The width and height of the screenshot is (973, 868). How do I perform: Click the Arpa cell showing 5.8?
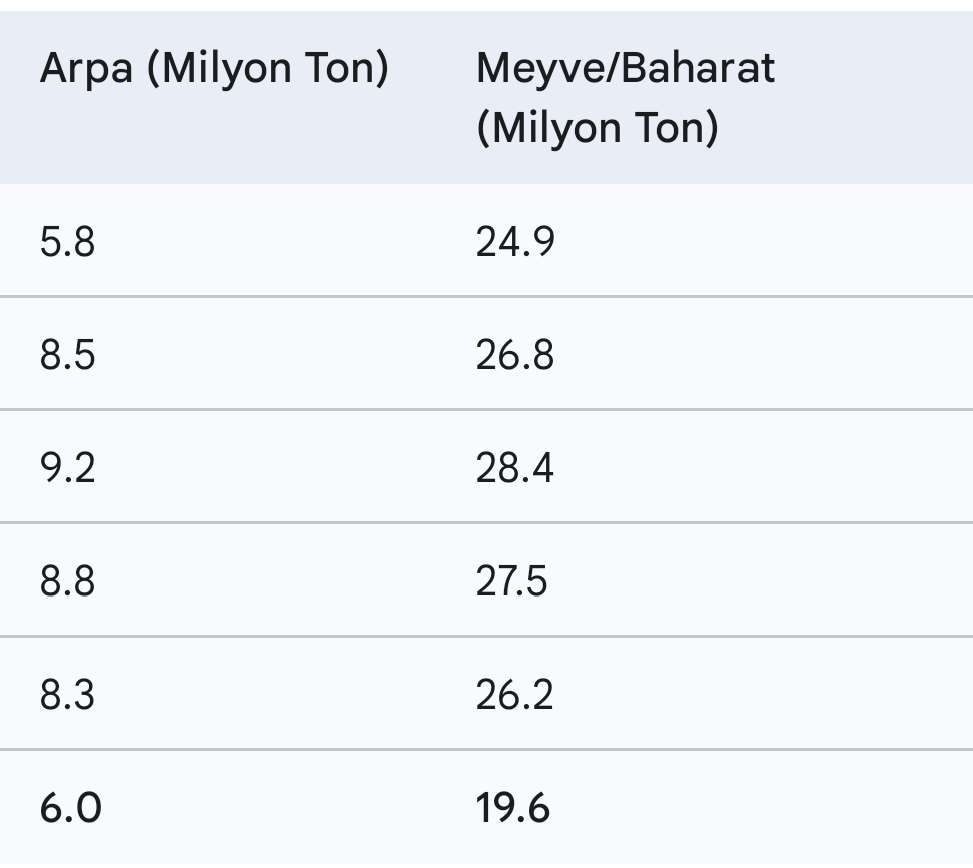(x=68, y=242)
